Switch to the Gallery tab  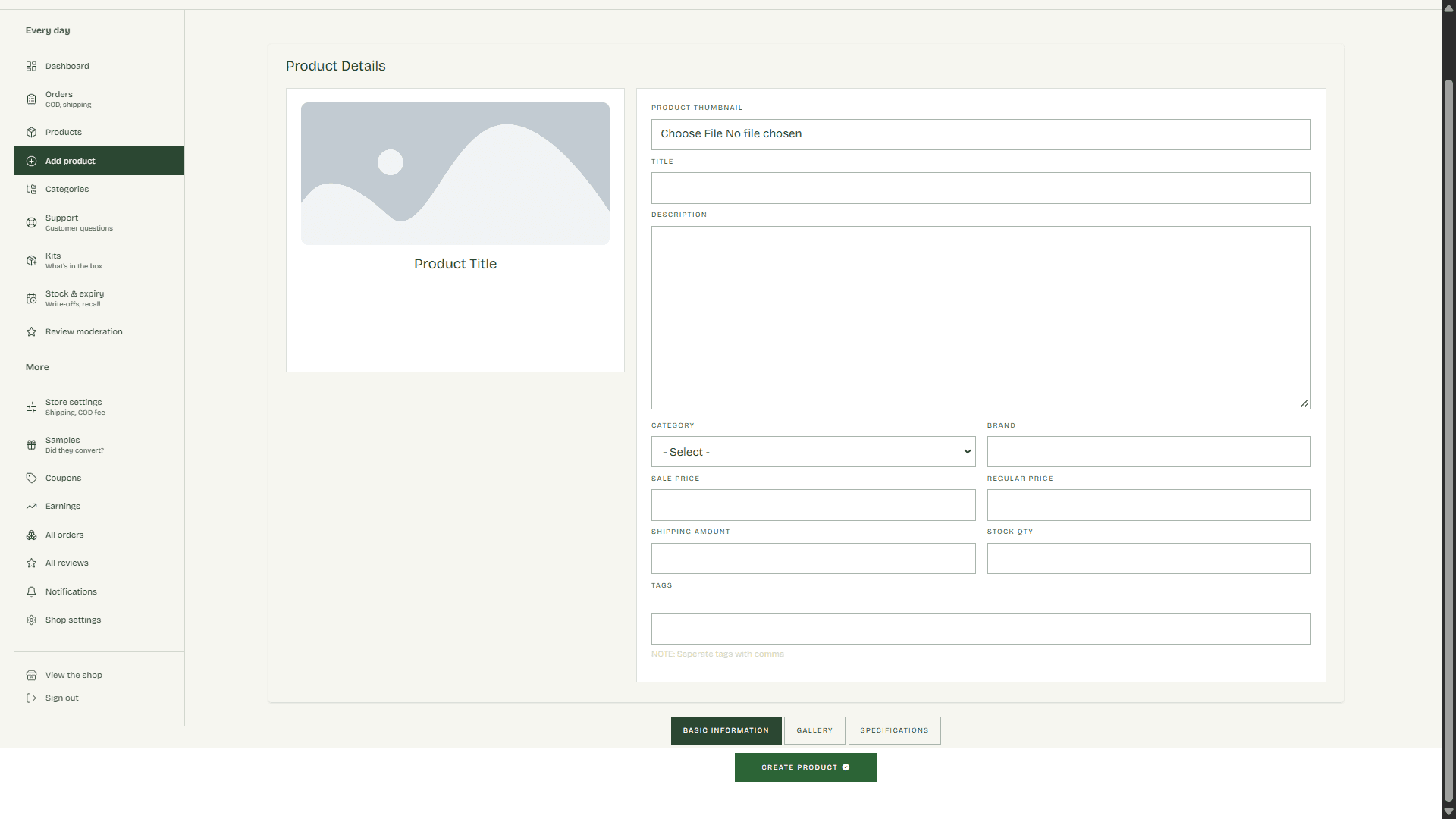coord(814,731)
